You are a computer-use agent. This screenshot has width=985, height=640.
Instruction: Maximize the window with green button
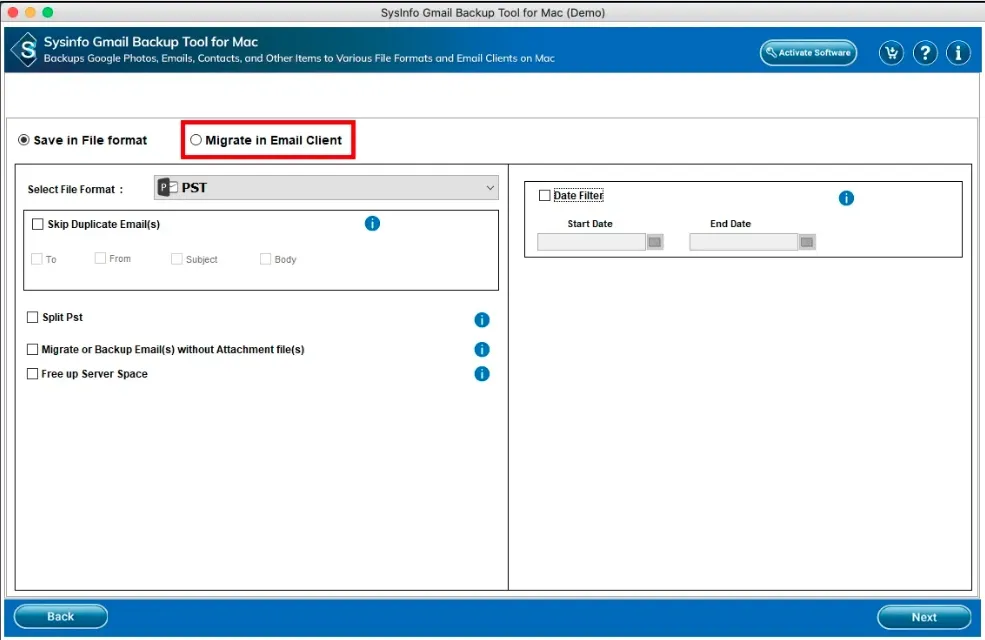[47, 12]
